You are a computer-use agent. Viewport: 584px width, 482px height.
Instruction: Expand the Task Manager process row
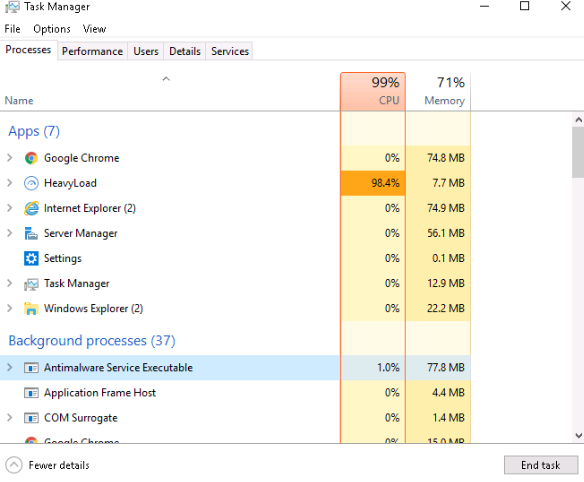[10, 283]
